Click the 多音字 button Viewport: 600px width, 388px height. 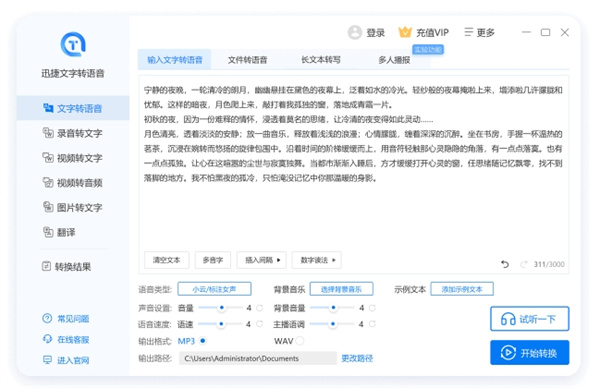213,260
